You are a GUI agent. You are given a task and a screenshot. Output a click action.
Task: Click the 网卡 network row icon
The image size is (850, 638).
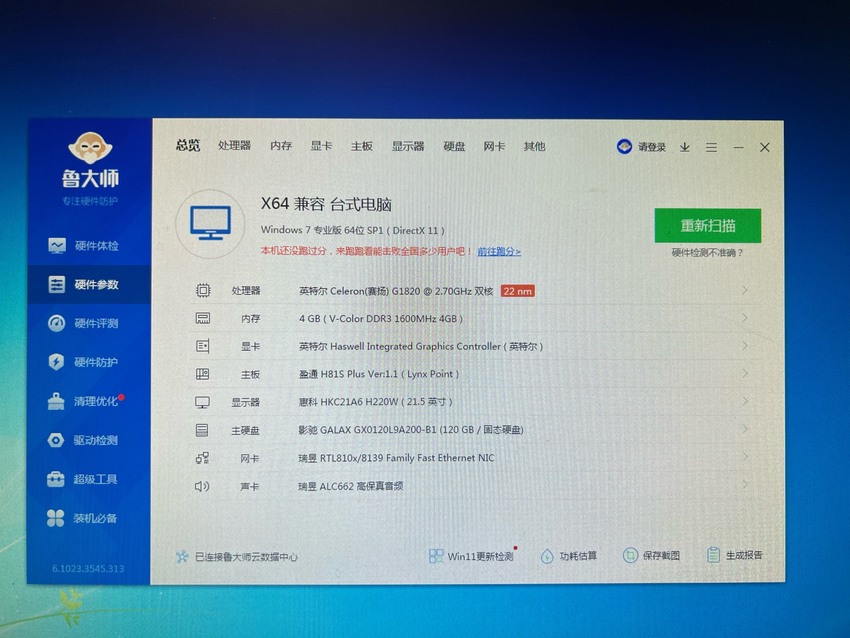202,458
